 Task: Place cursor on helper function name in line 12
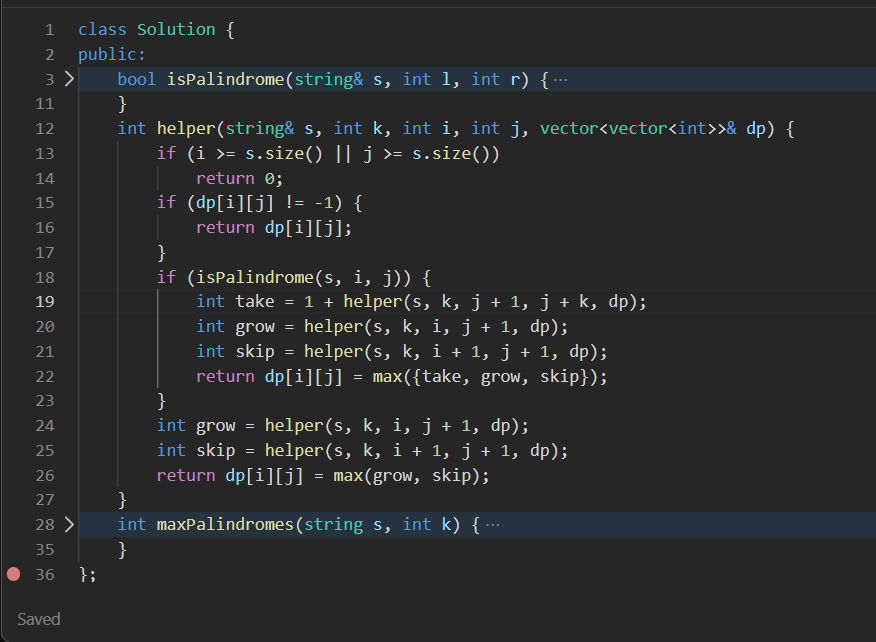(x=186, y=129)
